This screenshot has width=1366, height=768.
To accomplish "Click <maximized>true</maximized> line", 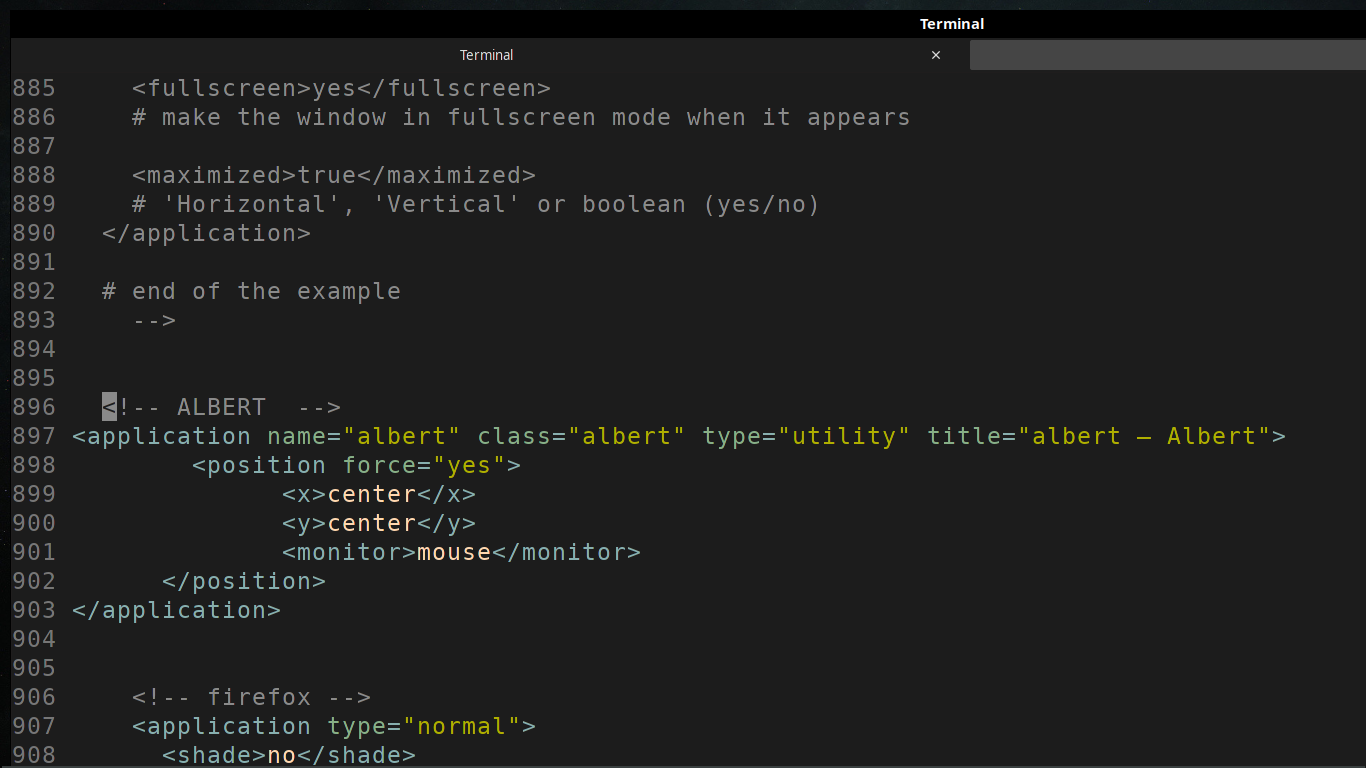I will pos(334,175).
